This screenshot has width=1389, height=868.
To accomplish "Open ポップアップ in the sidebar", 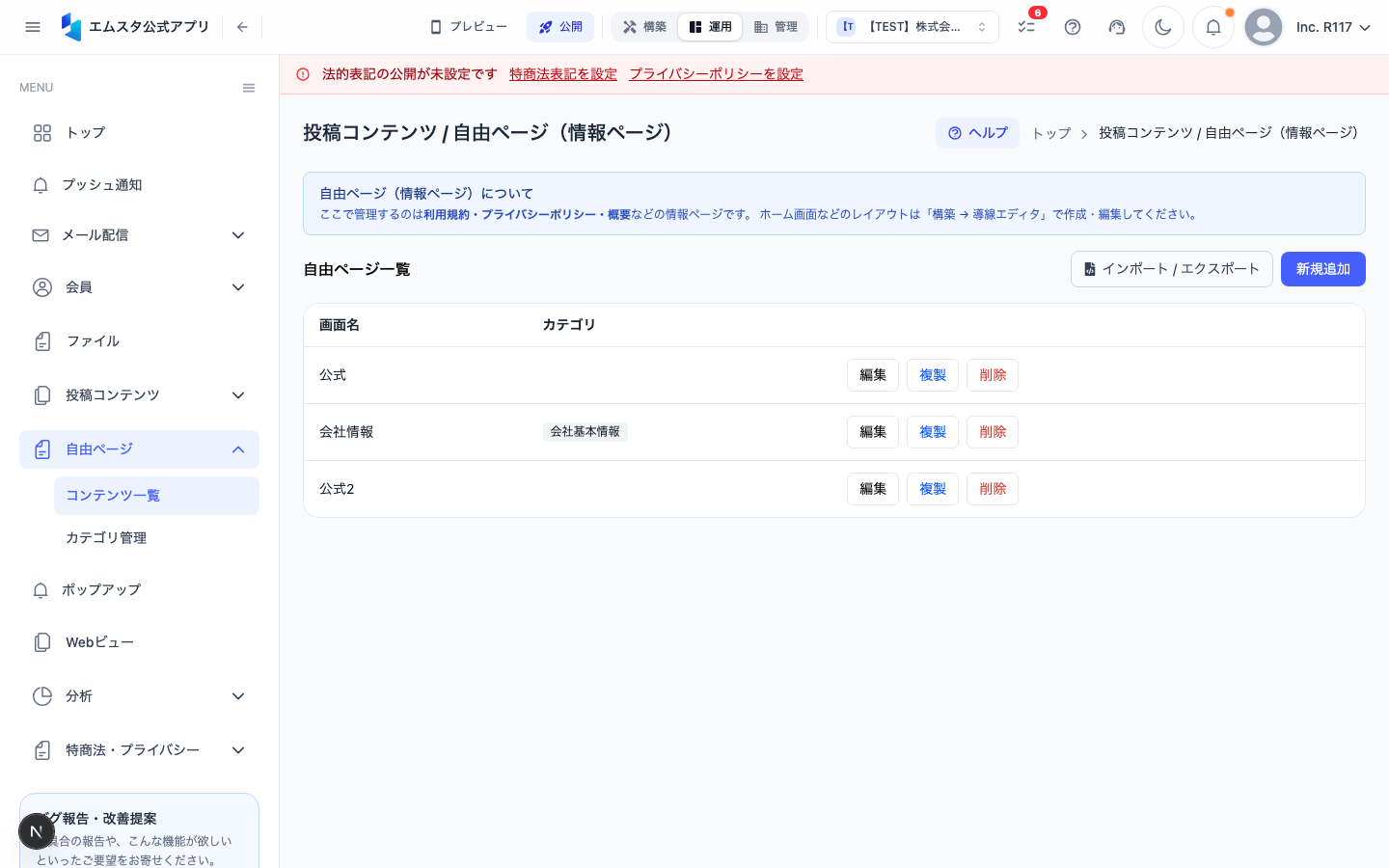I will [139, 590].
